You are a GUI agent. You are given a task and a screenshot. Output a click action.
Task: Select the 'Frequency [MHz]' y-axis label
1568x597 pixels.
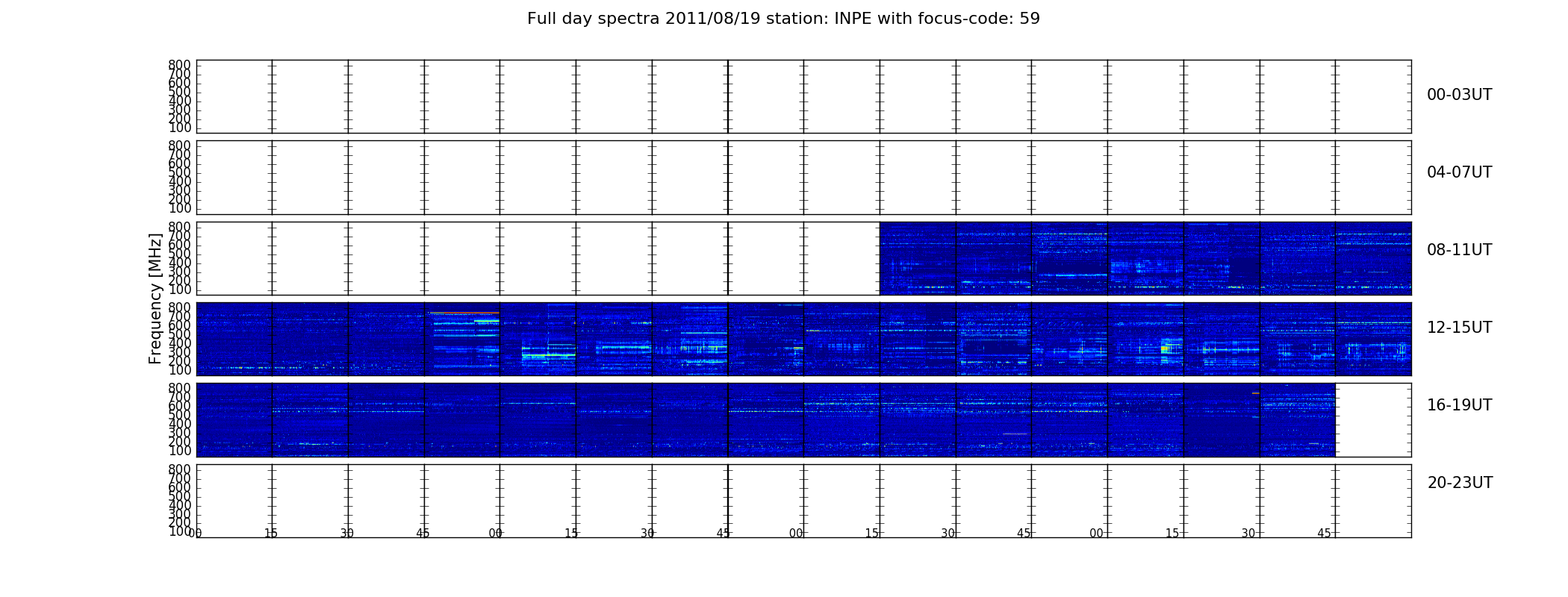(x=155, y=298)
